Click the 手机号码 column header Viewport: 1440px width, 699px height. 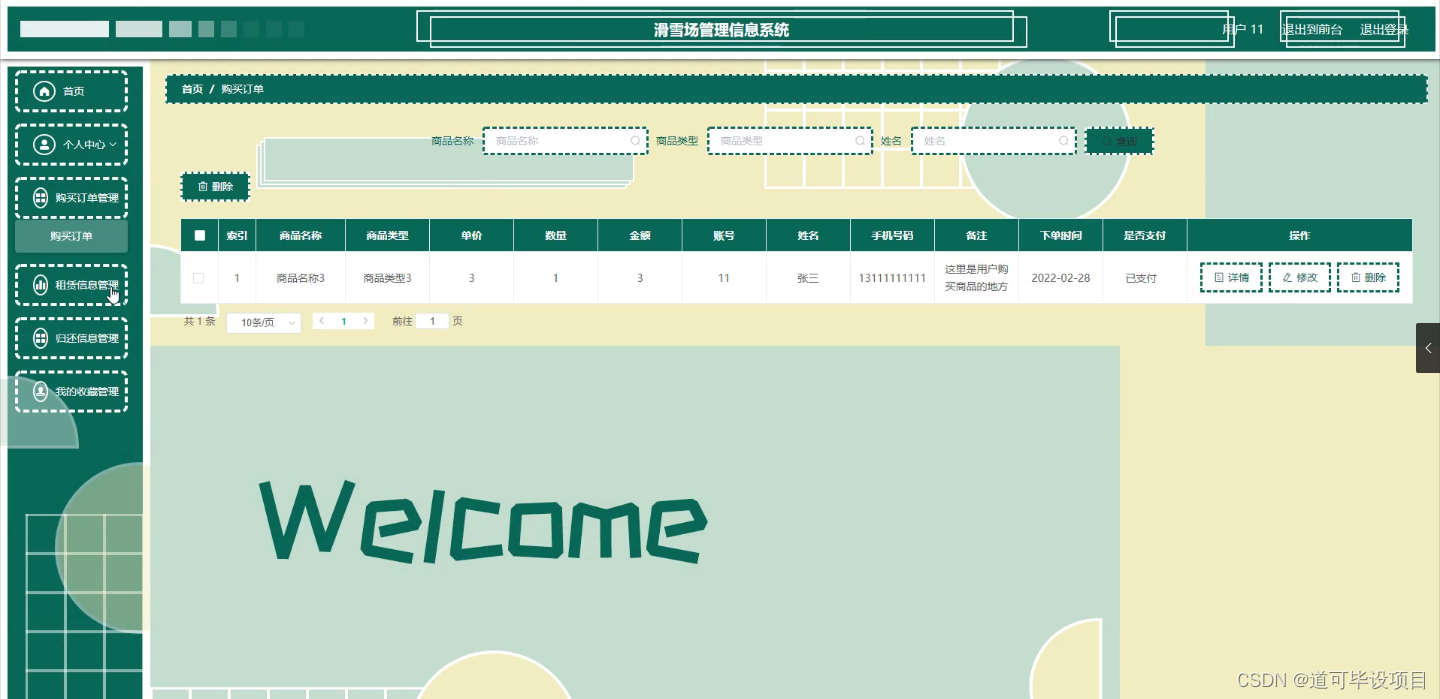tap(892, 235)
